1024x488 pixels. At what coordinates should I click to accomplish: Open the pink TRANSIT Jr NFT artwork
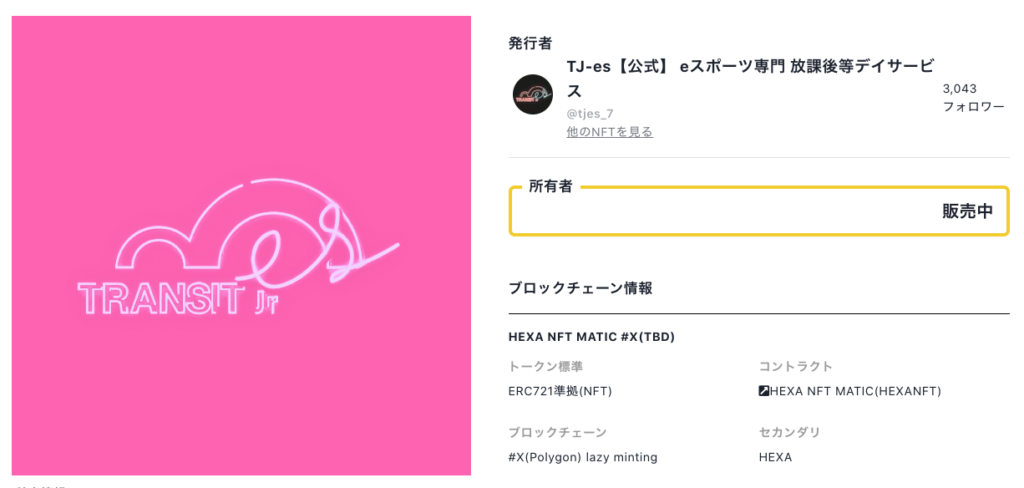click(x=241, y=245)
